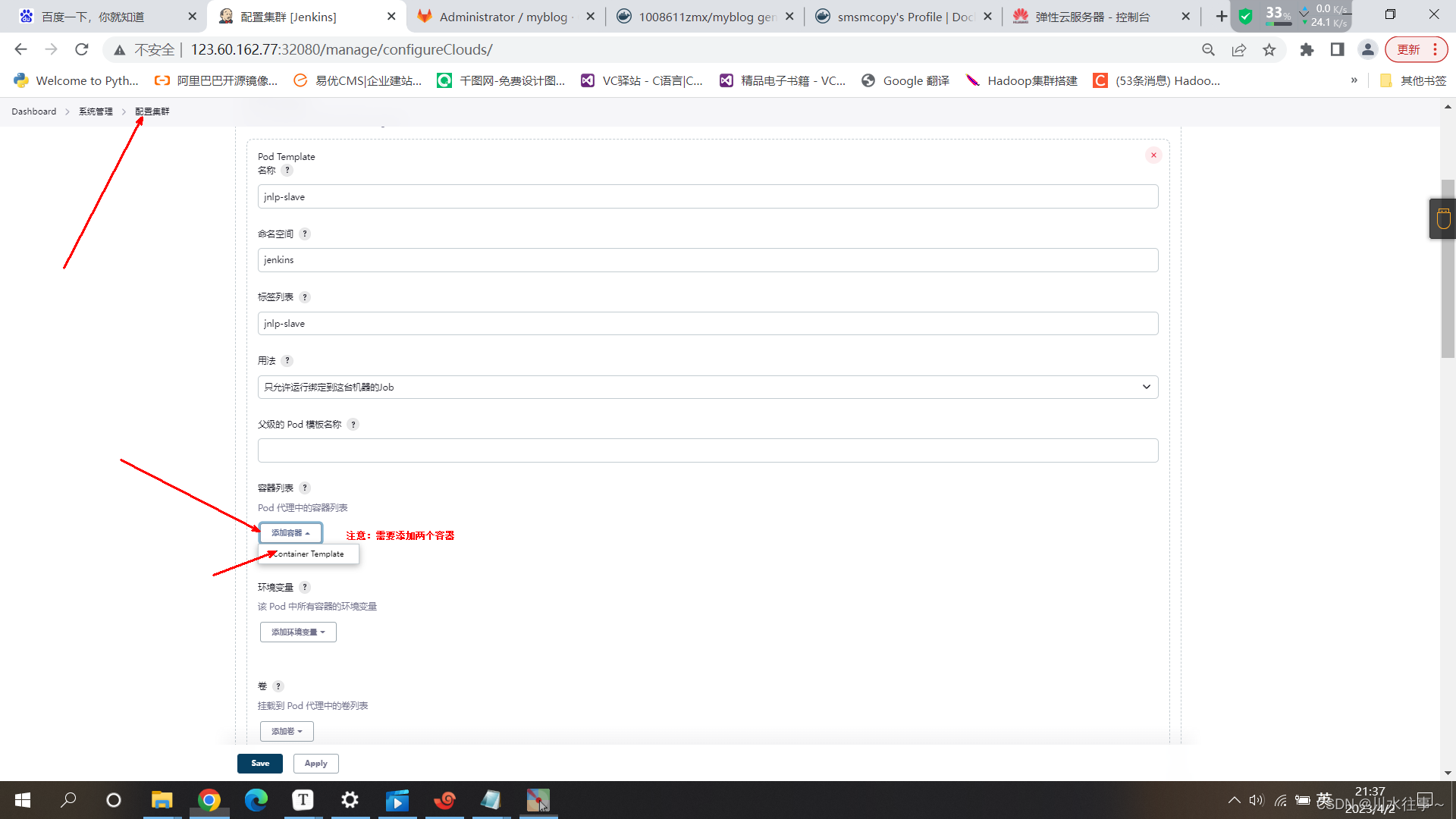The image size is (1456, 819).
Task: Click help icon next to 名称 label
Action: [287, 171]
